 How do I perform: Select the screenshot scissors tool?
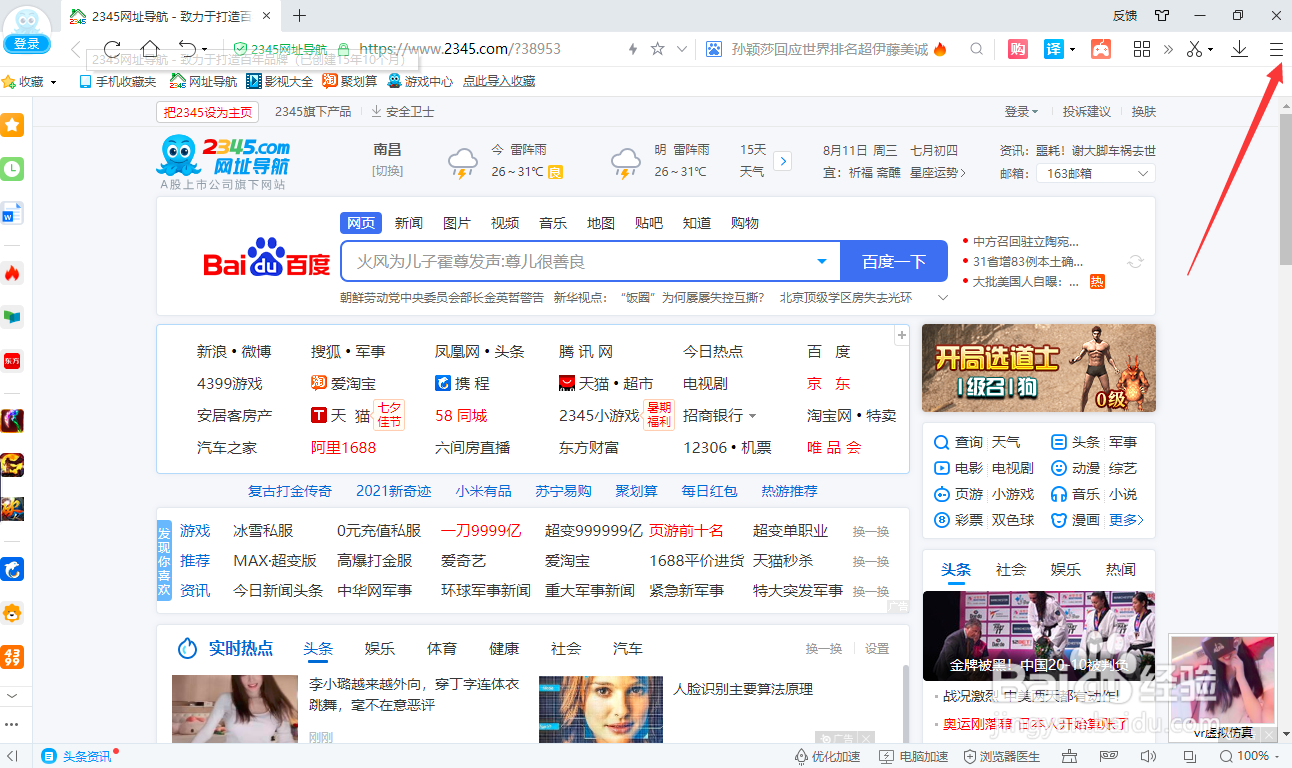1193,48
